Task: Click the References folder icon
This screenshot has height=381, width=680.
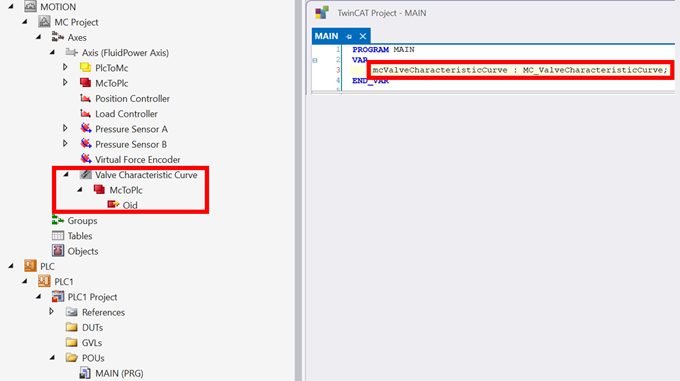Action: point(72,312)
